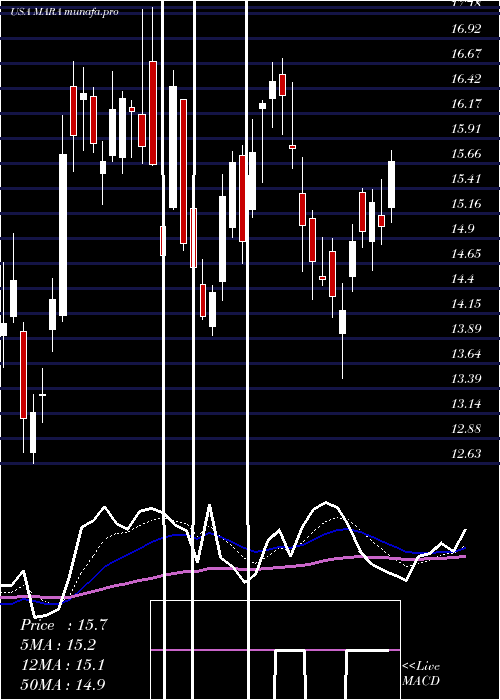This screenshot has width=500, height=700.
Task: Click the 13.64 price axis label
Action: coord(466,354)
